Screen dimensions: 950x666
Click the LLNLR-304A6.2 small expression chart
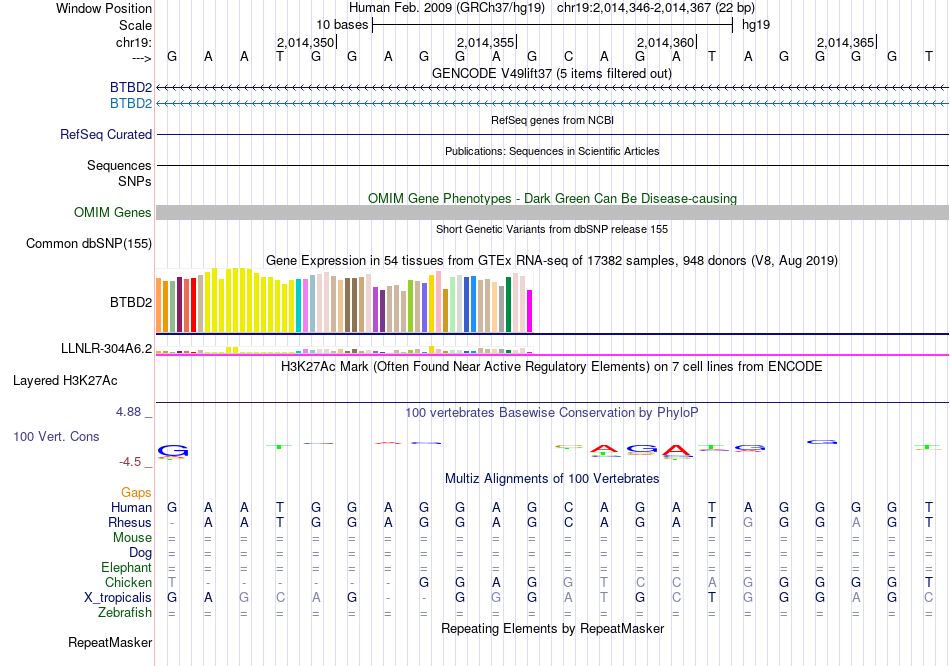point(344,350)
